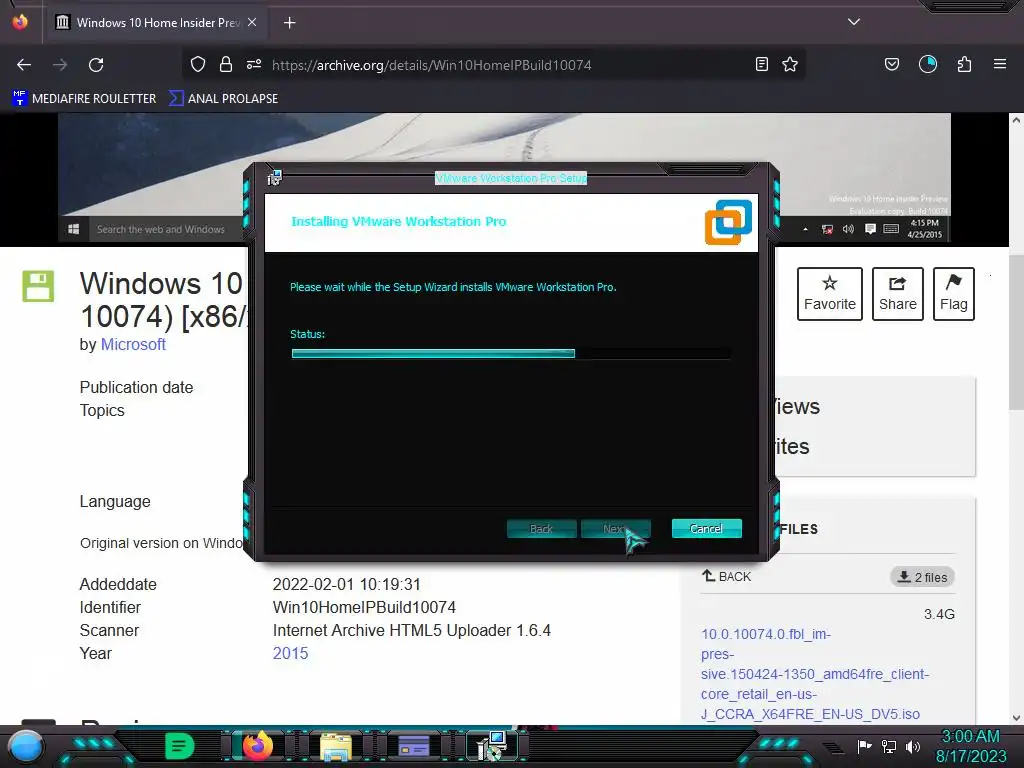Switch to VMware installer taskbar icon
Viewport: 1024px width, 768px height.
pyautogui.click(x=492, y=746)
